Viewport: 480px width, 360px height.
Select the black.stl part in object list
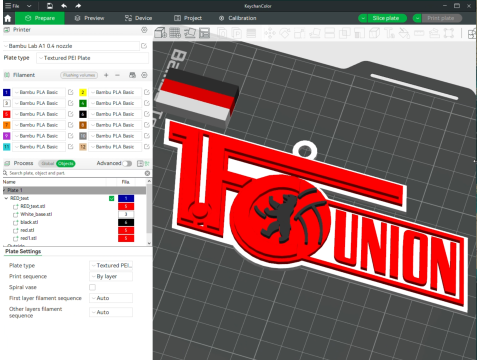[x=29, y=222]
